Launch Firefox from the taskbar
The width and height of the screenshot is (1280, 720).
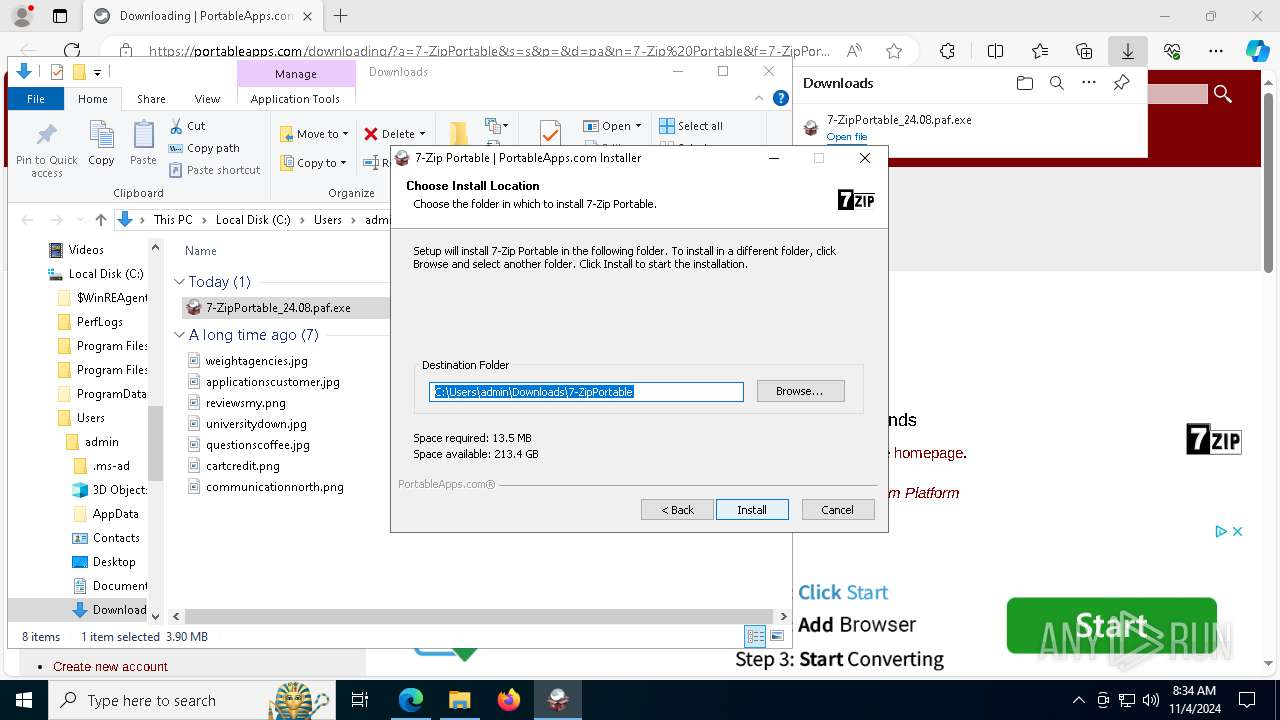point(509,700)
